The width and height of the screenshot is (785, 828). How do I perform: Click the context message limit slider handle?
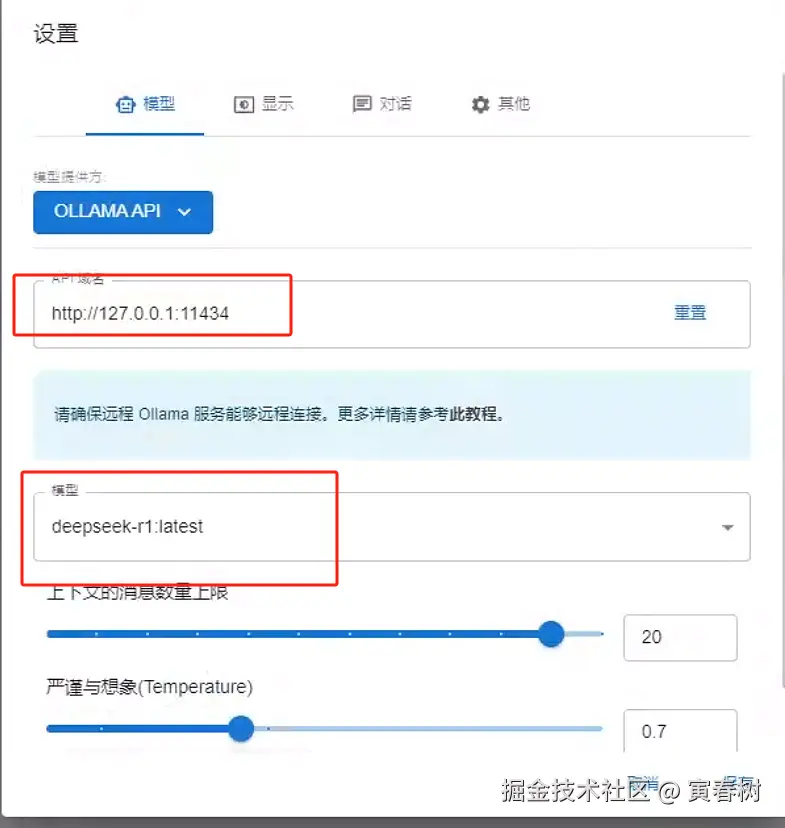point(551,634)
